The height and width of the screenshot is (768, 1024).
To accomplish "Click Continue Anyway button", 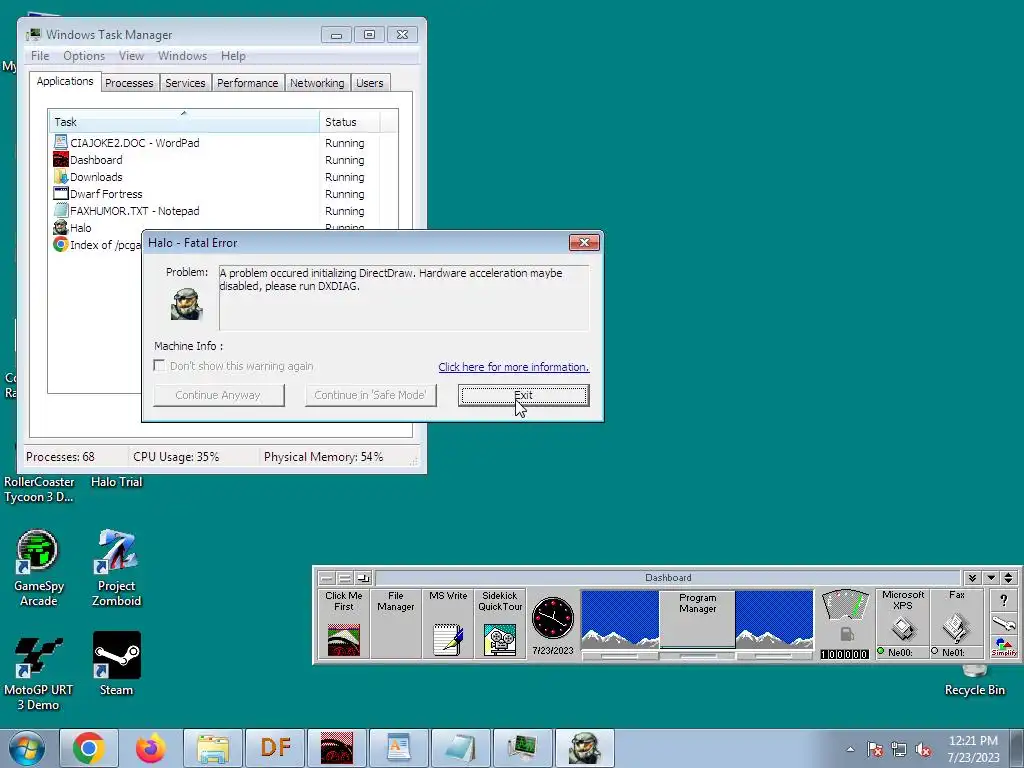I will click(219, 395).
